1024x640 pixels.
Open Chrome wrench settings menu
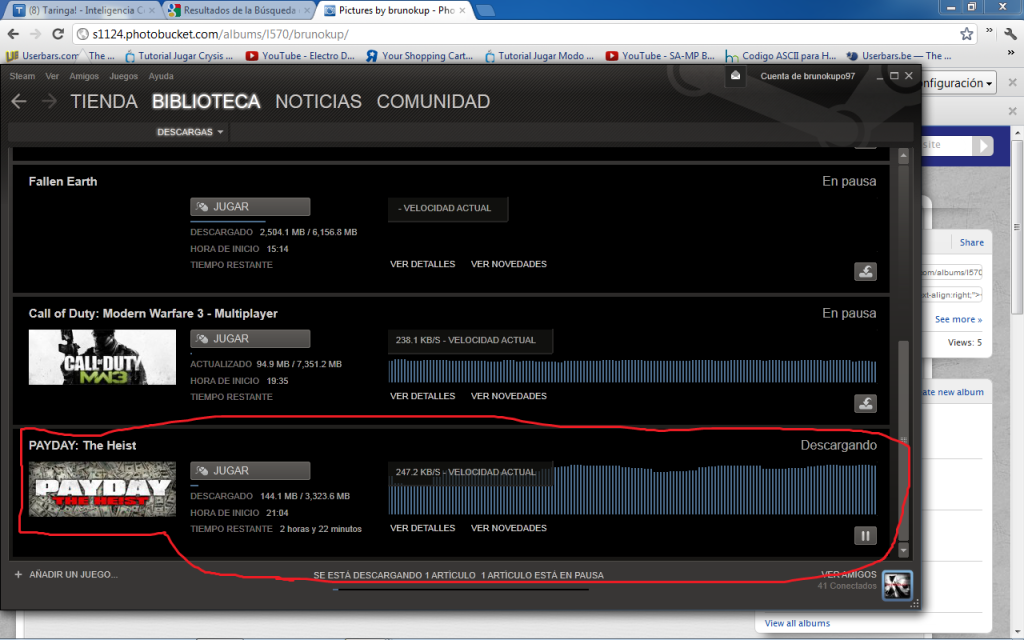click(1010, 34)
